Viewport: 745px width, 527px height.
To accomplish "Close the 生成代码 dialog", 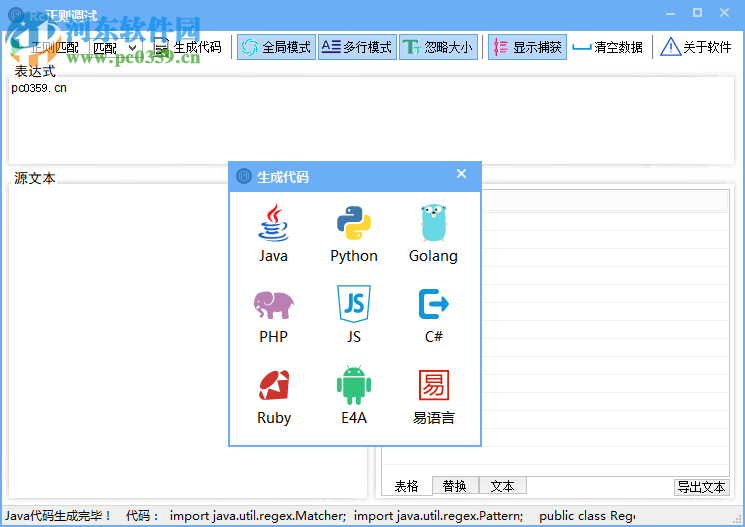I will point(461,174).
